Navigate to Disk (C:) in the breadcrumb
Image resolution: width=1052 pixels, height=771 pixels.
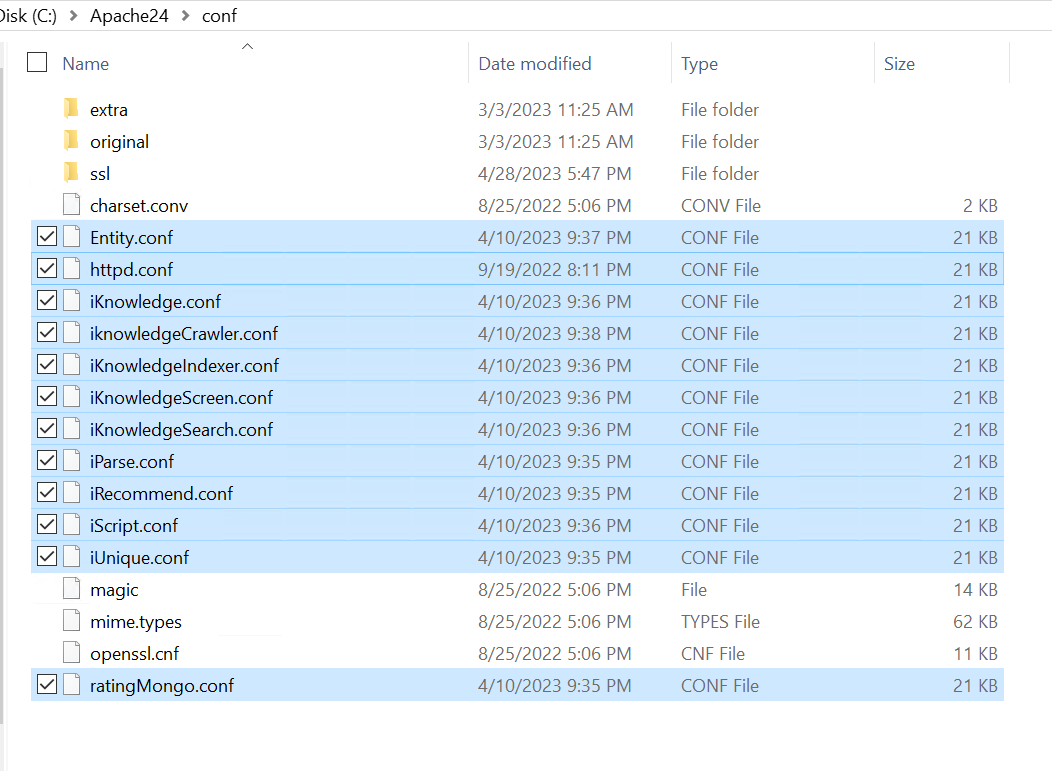coord(27,16)
